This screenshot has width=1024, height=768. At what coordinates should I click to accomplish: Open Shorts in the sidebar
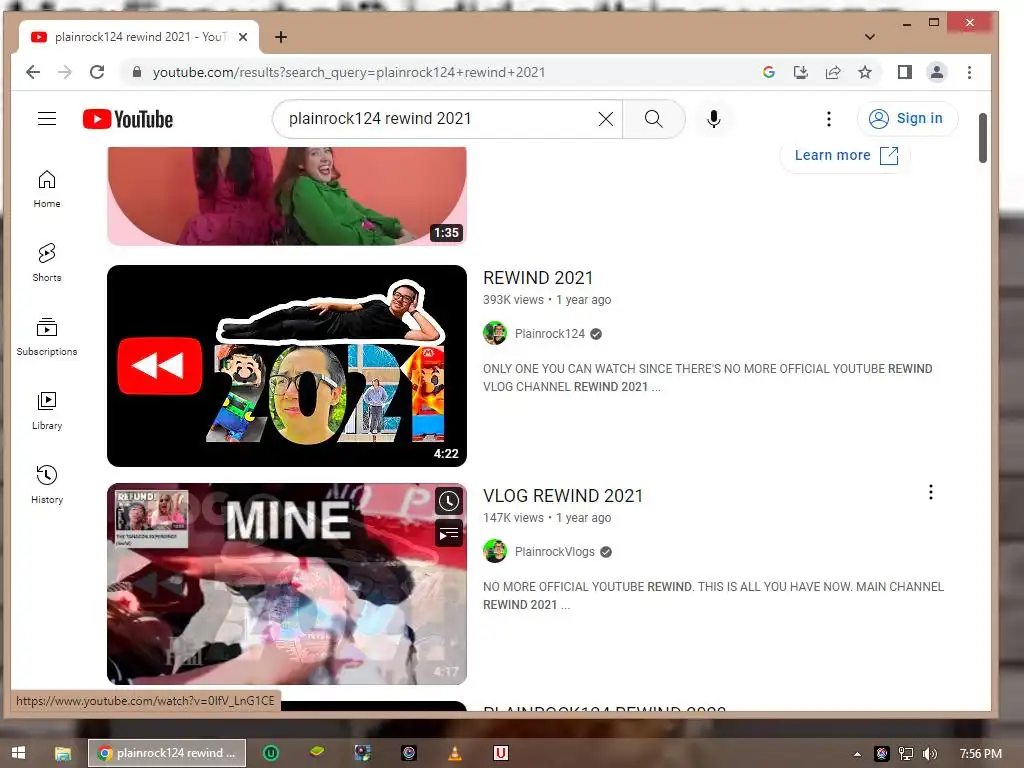(x=47, y=263)
